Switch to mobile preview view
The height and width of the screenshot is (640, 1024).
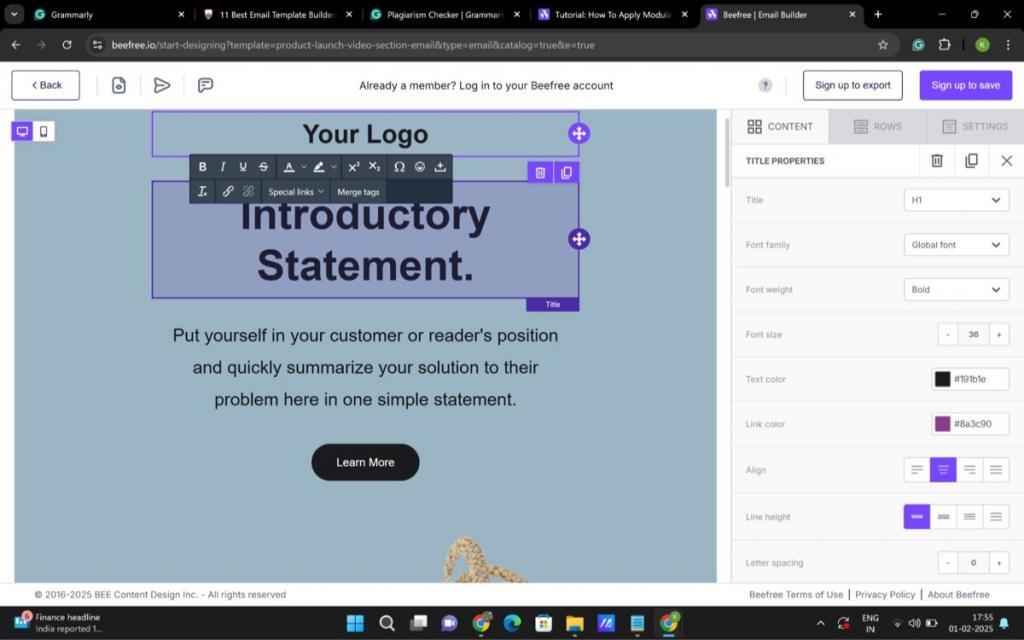[x=43, y=131]
